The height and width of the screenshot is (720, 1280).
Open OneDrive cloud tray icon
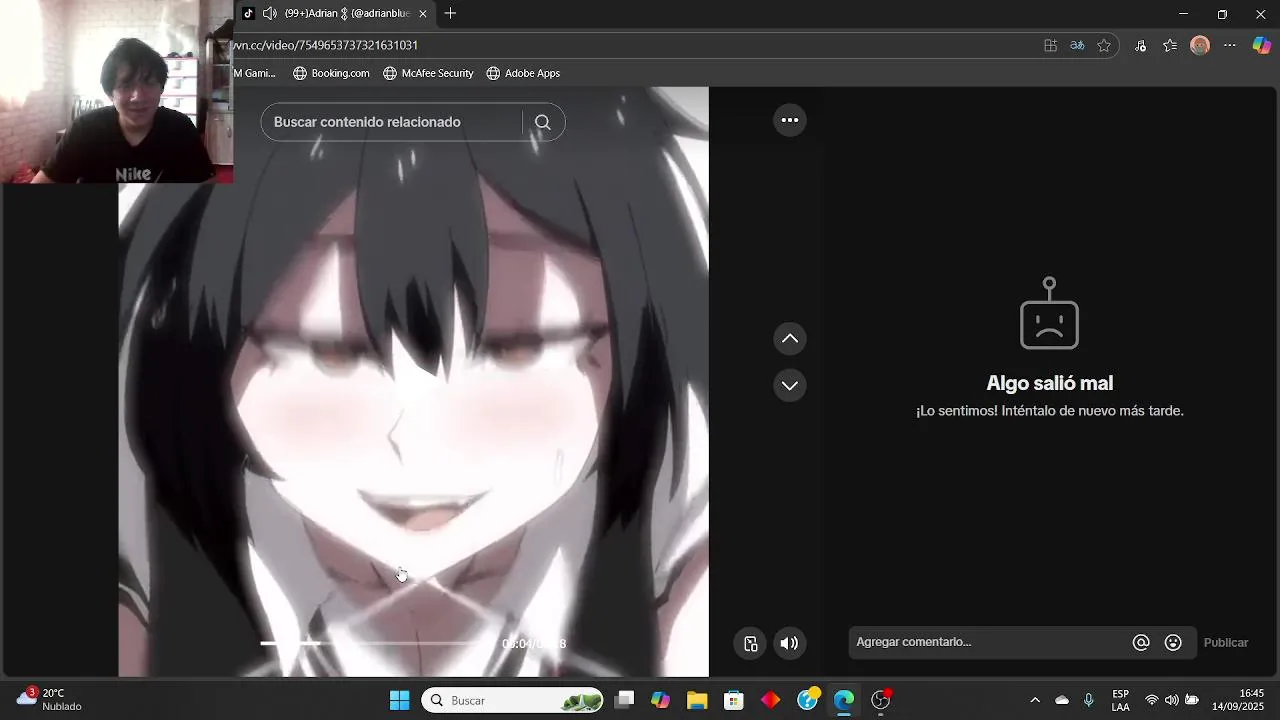1062,700
